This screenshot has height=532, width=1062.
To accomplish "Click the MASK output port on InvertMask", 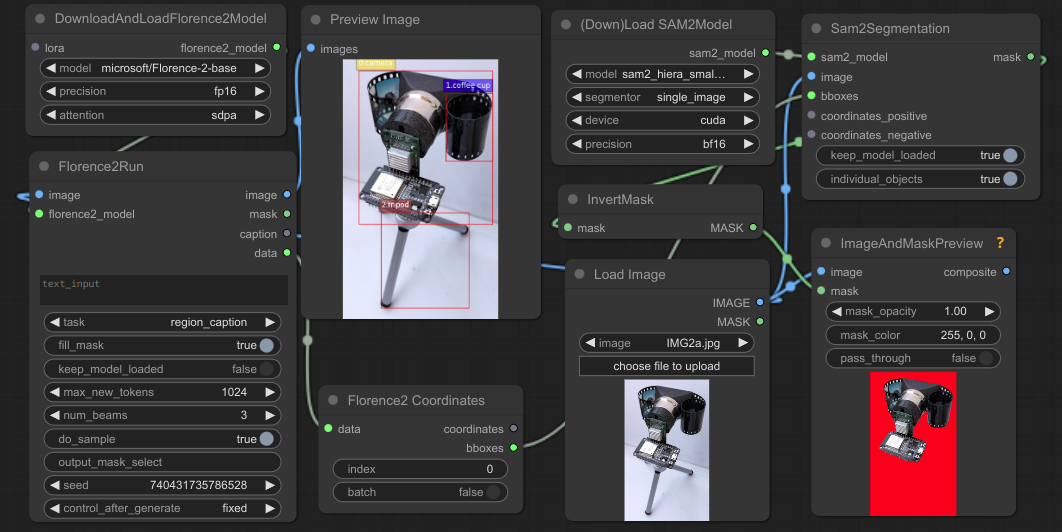I will pos(753,228).
